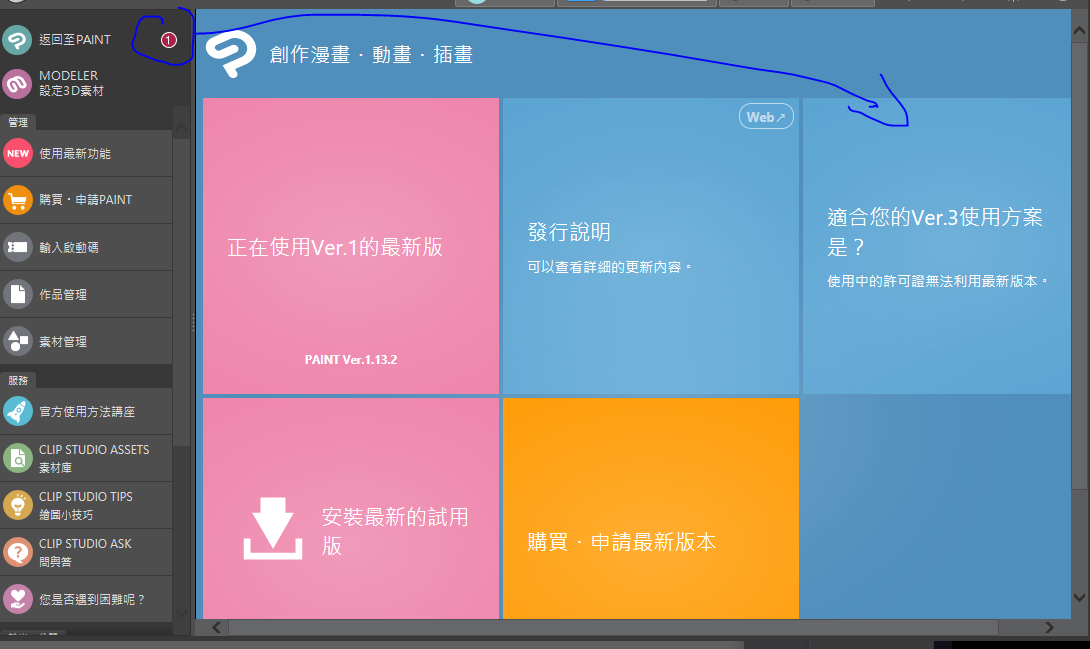The height and width of the screenshot is (649, 1090).
Task: Click the NEW icon for 使用最新功能
Action: [18, 154]
